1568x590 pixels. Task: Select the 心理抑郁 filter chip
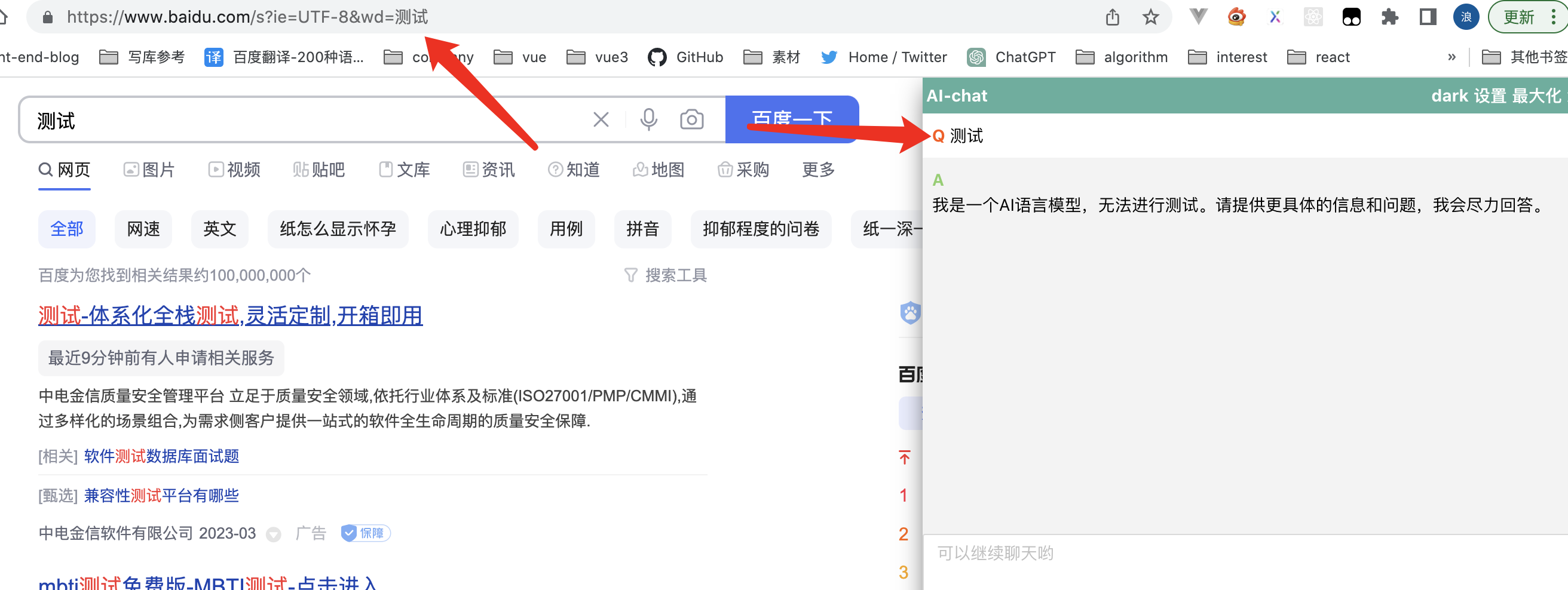pyautogui.click(x=473, y=229)
